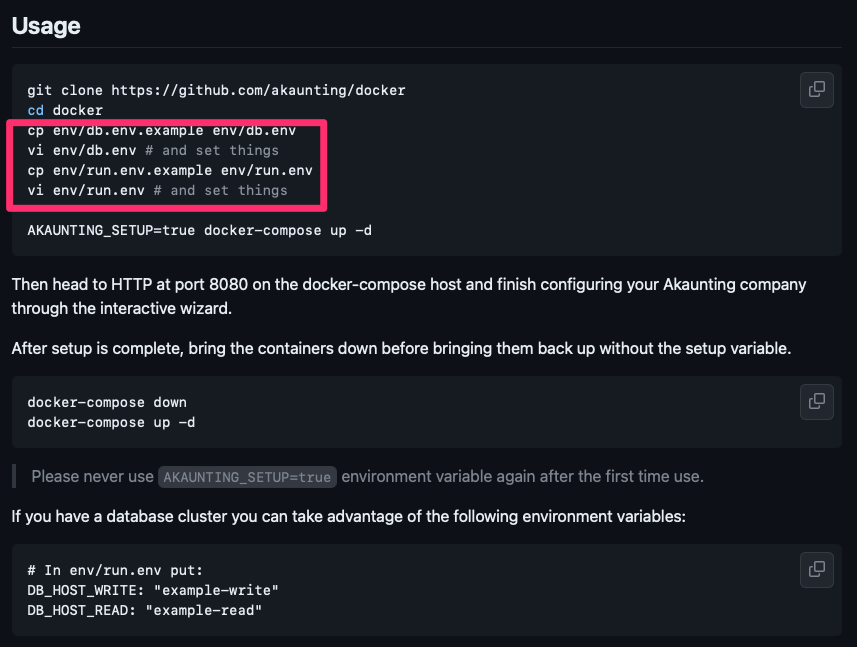
Task: Click the '# In env/run.env put:' comment
Action: coord(115,570)
